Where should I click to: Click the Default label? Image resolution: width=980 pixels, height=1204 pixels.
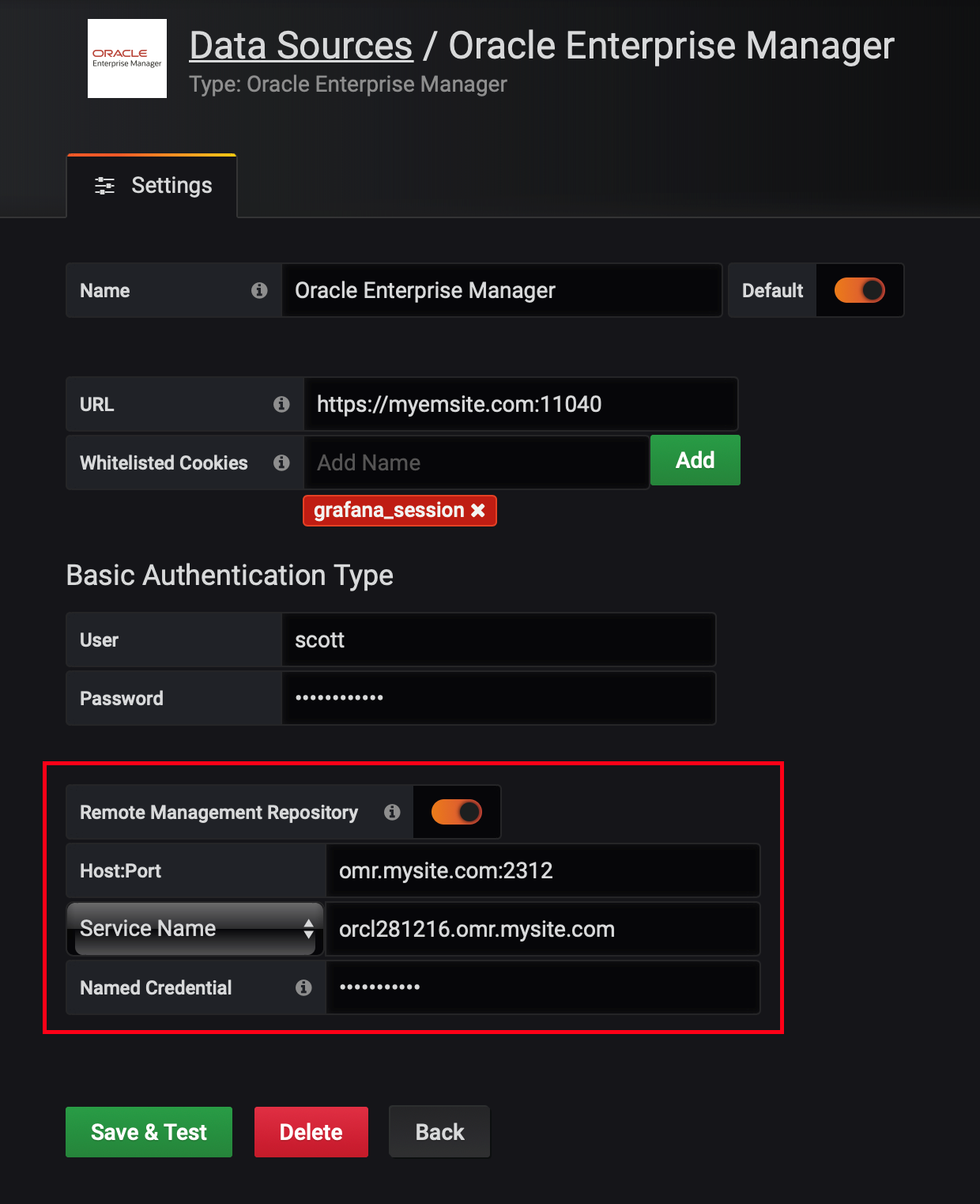(772, 290)
